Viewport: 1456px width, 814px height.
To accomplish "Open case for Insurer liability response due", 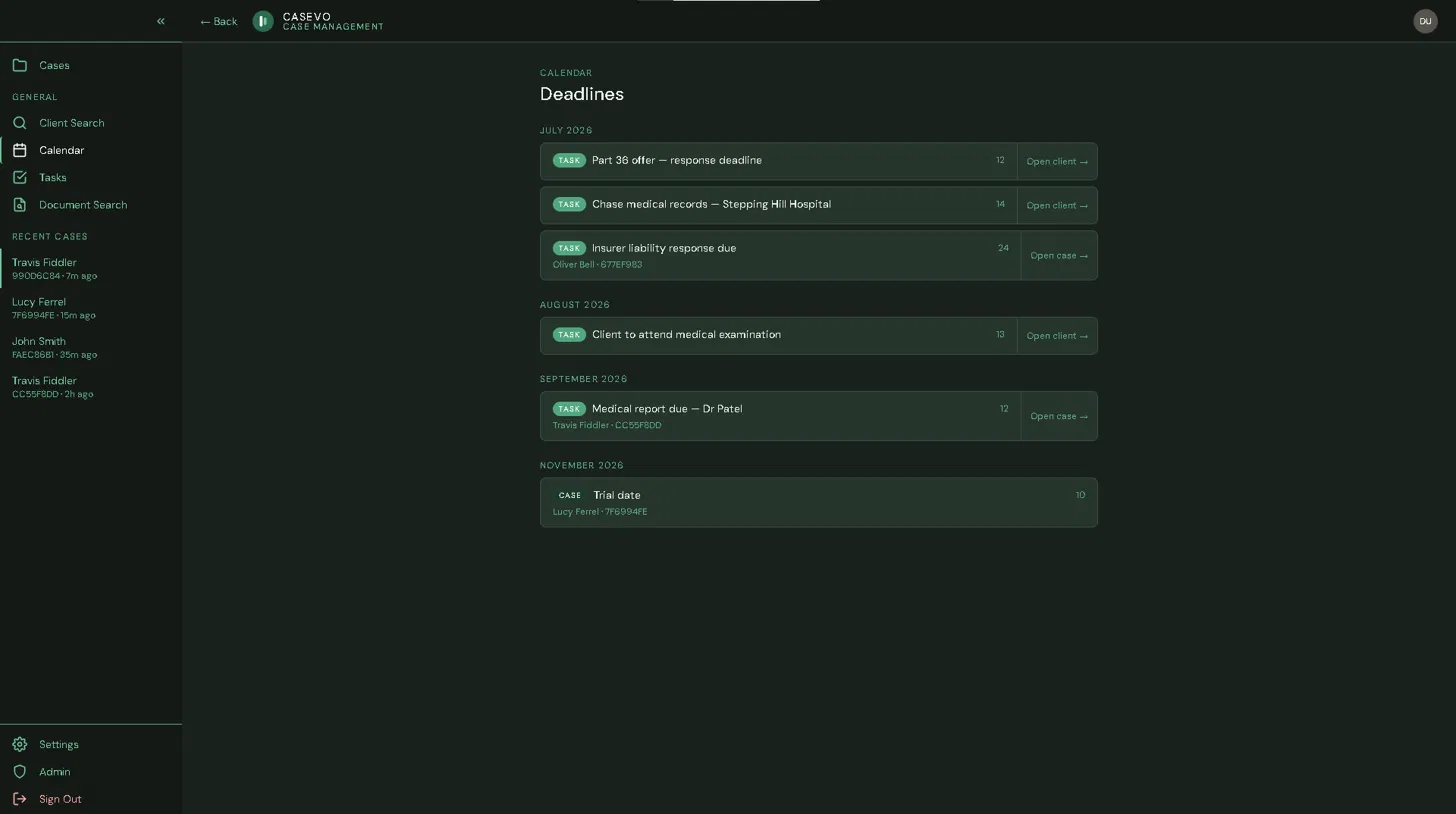I will (1059, 256).
